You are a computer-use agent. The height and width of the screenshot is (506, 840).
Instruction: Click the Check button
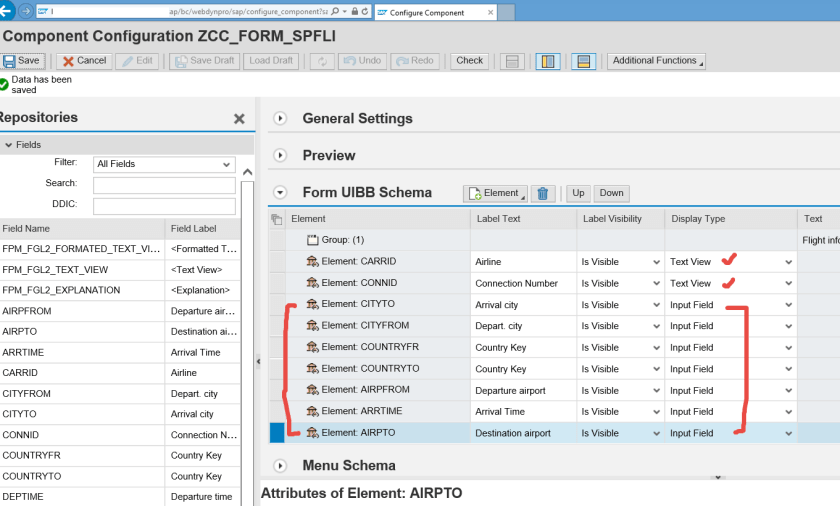click(x=469, y=61)
